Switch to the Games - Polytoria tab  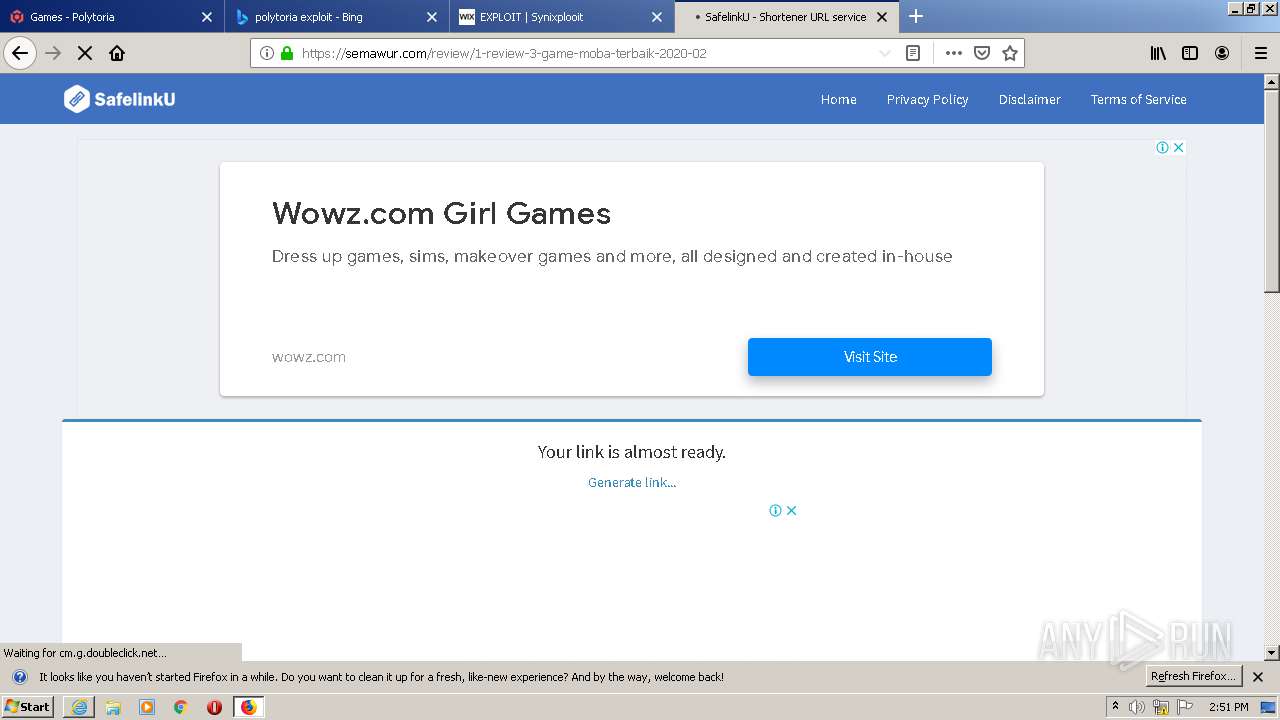tap(110, 16)
